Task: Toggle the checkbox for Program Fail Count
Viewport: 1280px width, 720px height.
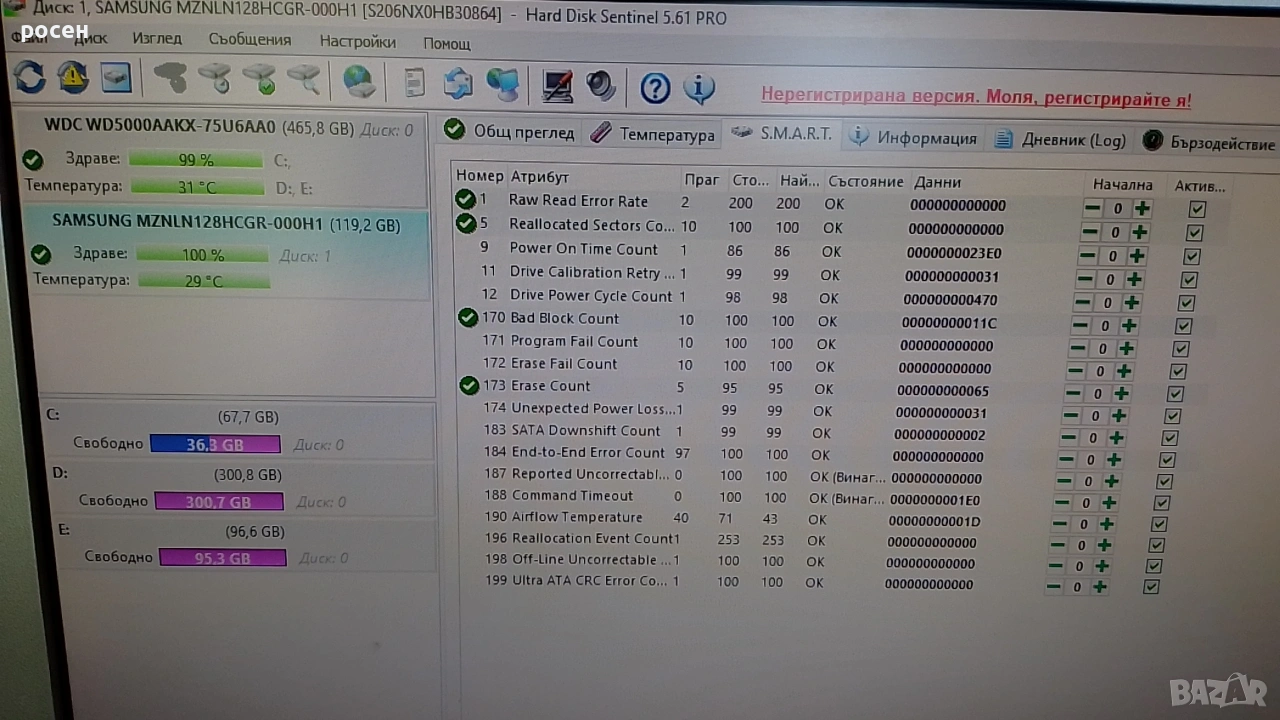Action: coord(1180,349)
